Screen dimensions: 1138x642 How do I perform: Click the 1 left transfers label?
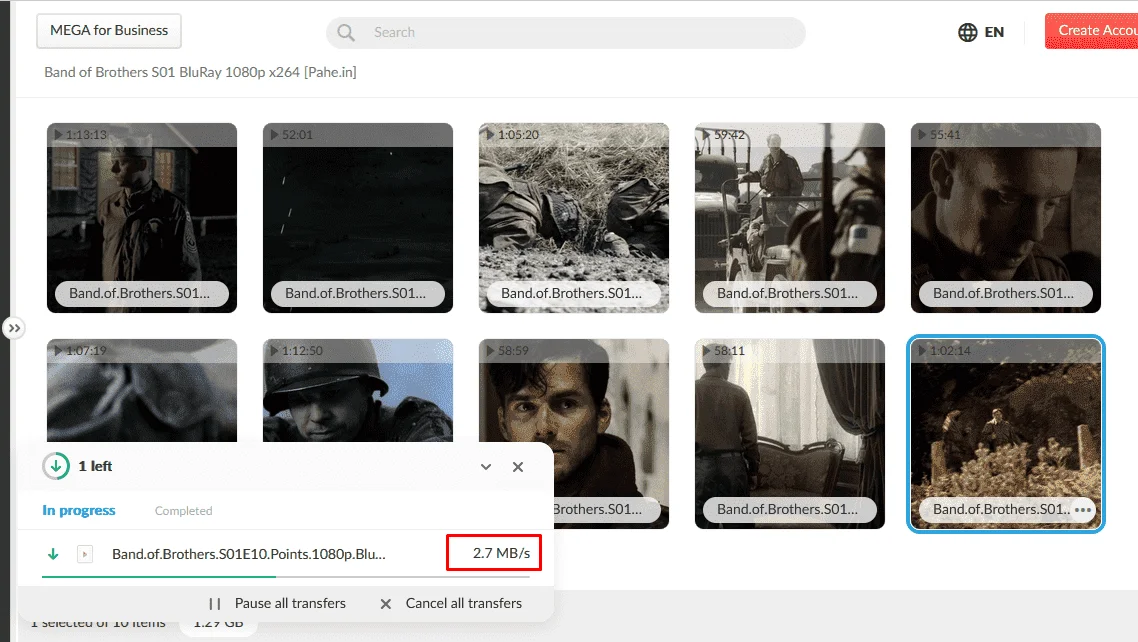[x=95, y=466]
